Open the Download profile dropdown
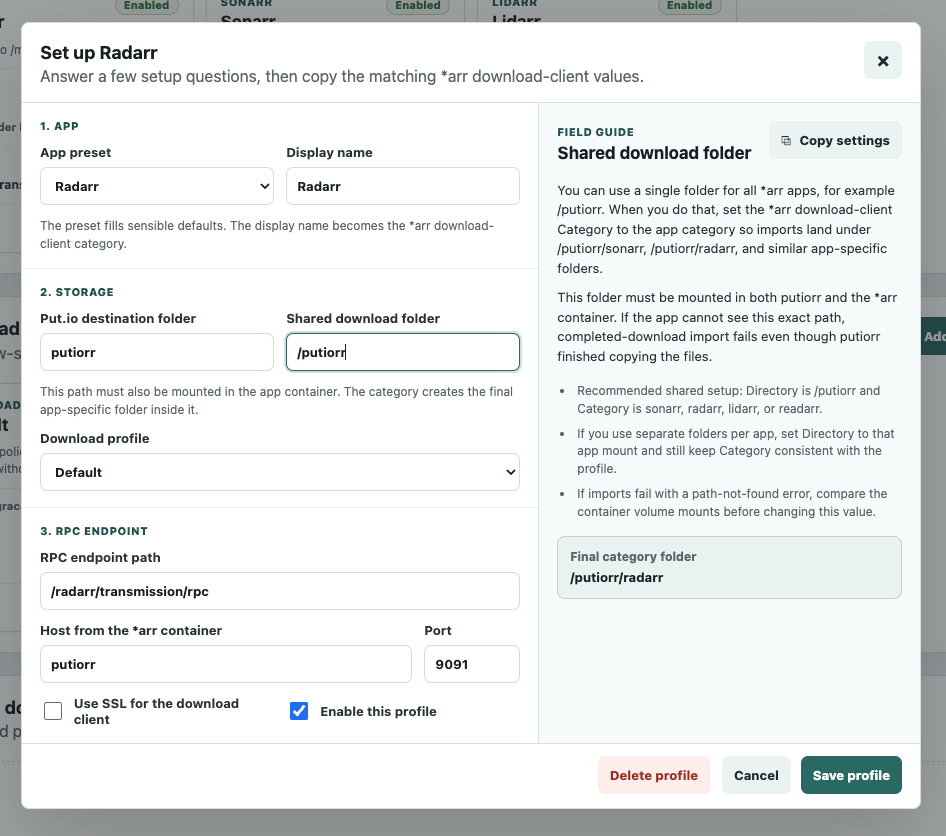This screenshot has width=946, height=836. coord(279,472)
